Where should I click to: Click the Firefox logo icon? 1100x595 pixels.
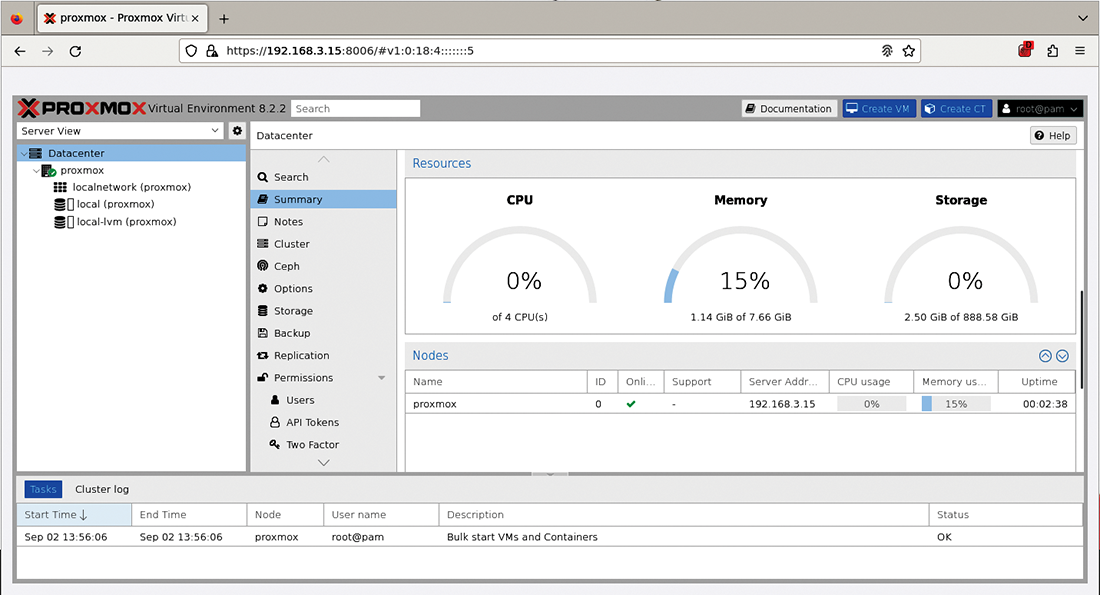coord(16,19)
